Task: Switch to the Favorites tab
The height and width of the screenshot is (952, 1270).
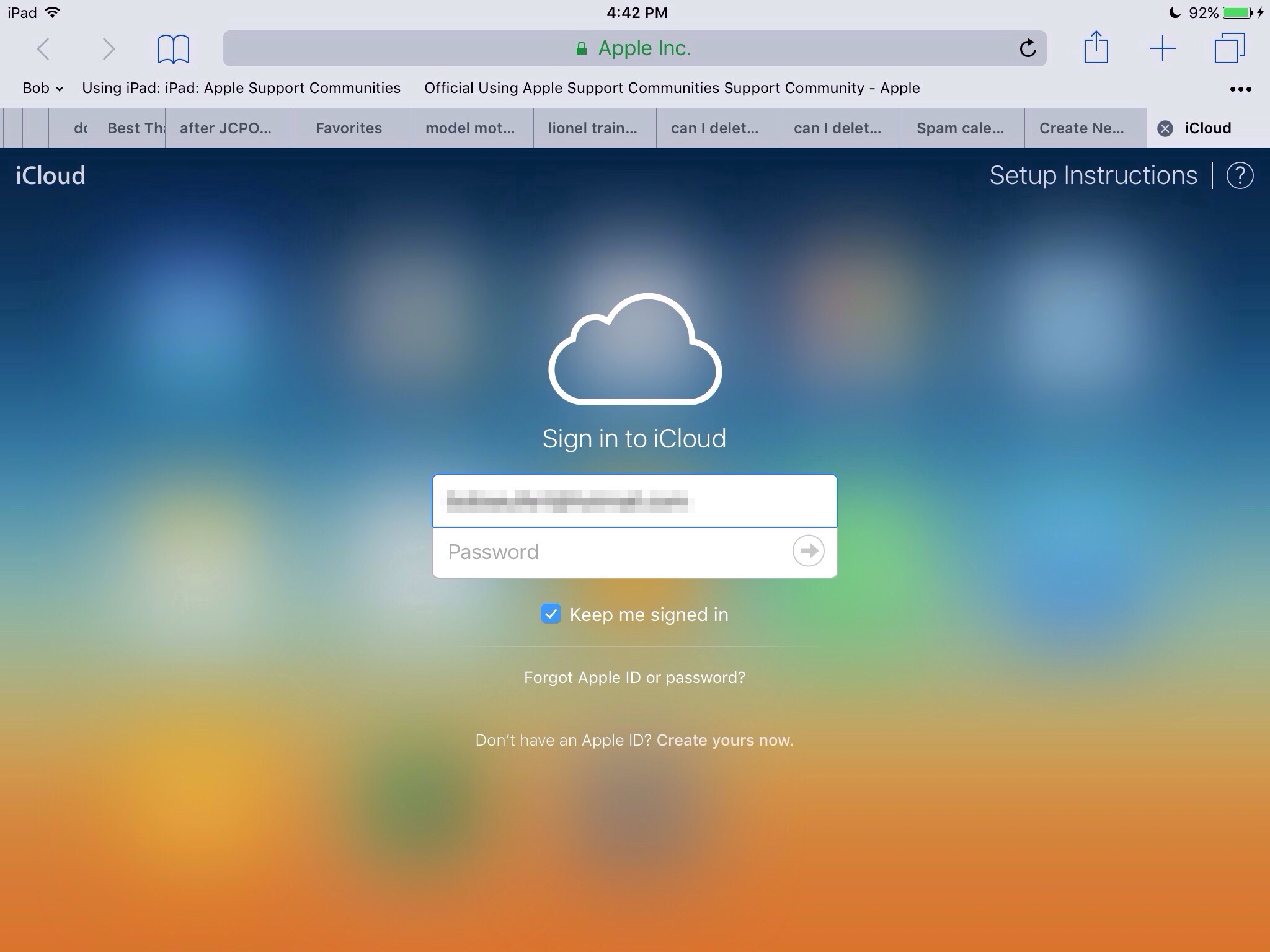Action: (349, 128)
